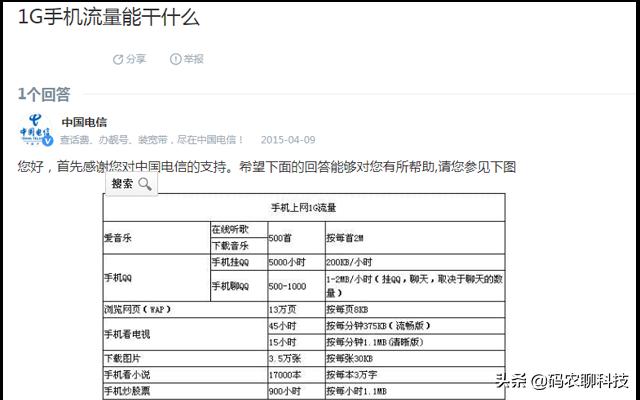640x400 pixels.
Task: Click the 17000本 table cell
Action: pos(296,375)
